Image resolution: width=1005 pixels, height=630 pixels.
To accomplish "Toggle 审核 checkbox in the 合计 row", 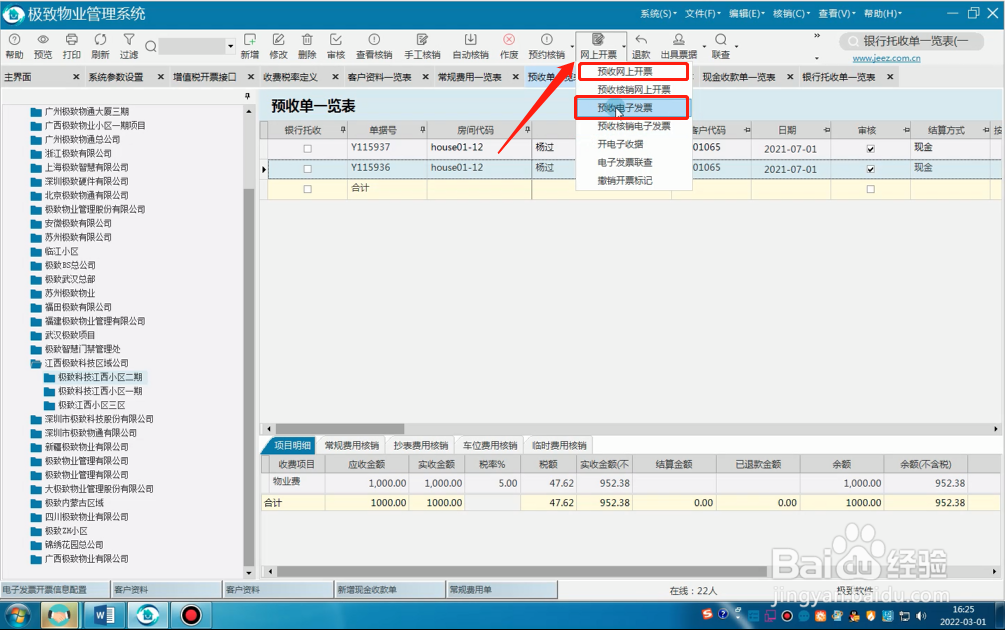I will tap(870, 189).
